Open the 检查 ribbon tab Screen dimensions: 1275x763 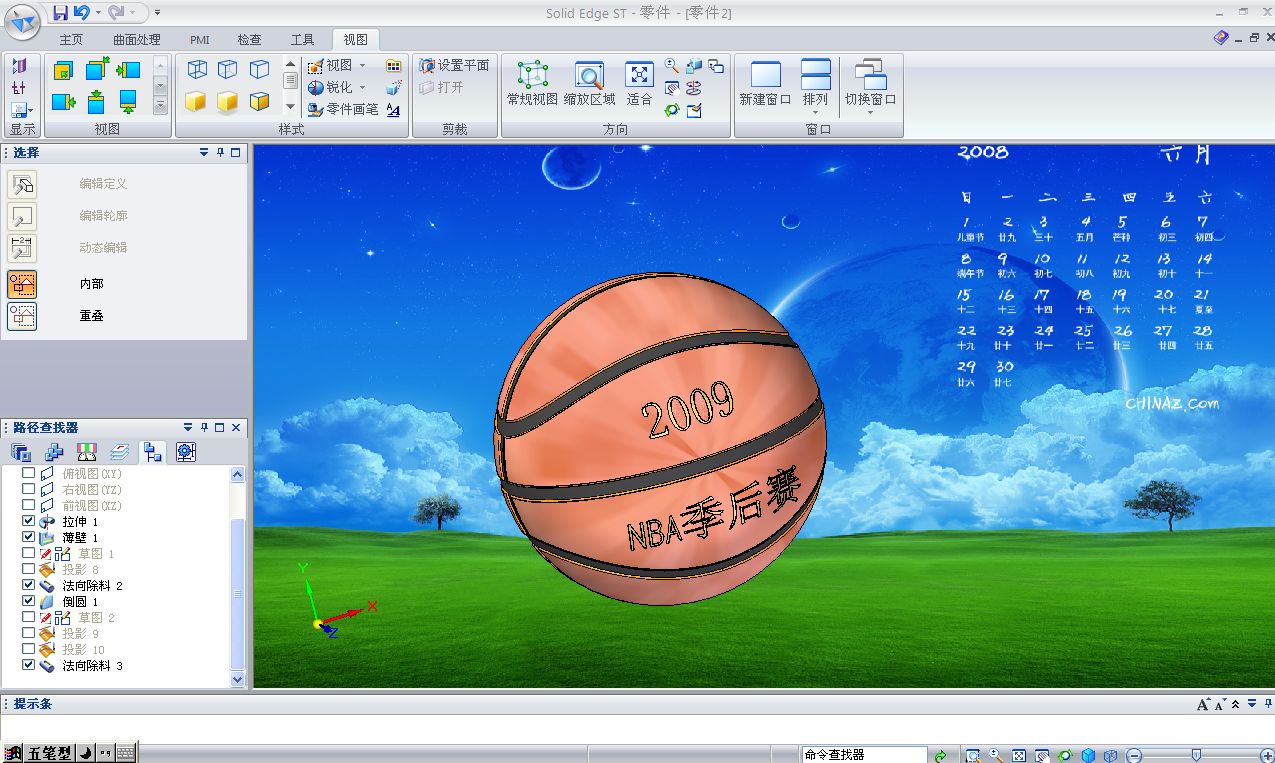(249, 40)
